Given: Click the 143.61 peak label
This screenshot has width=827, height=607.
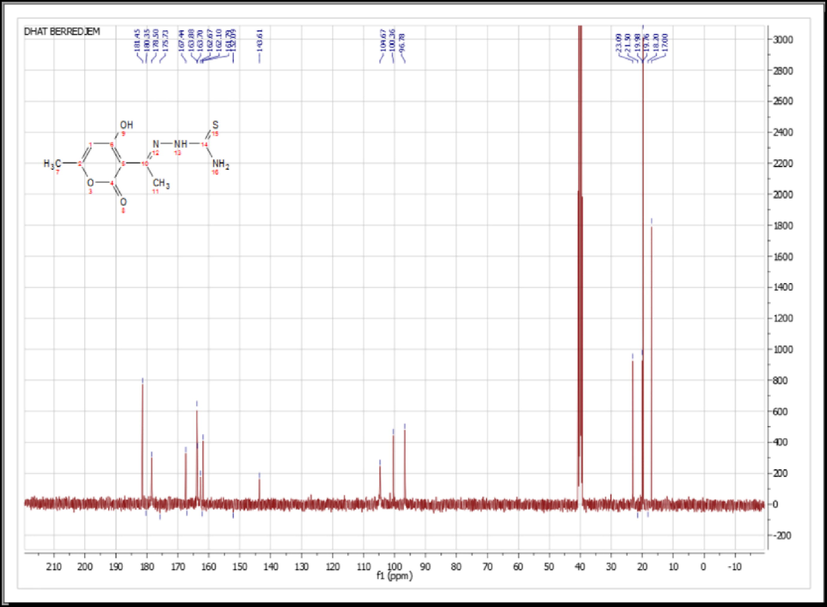Looking at the screenshot, I should click(x=259, y=40).
